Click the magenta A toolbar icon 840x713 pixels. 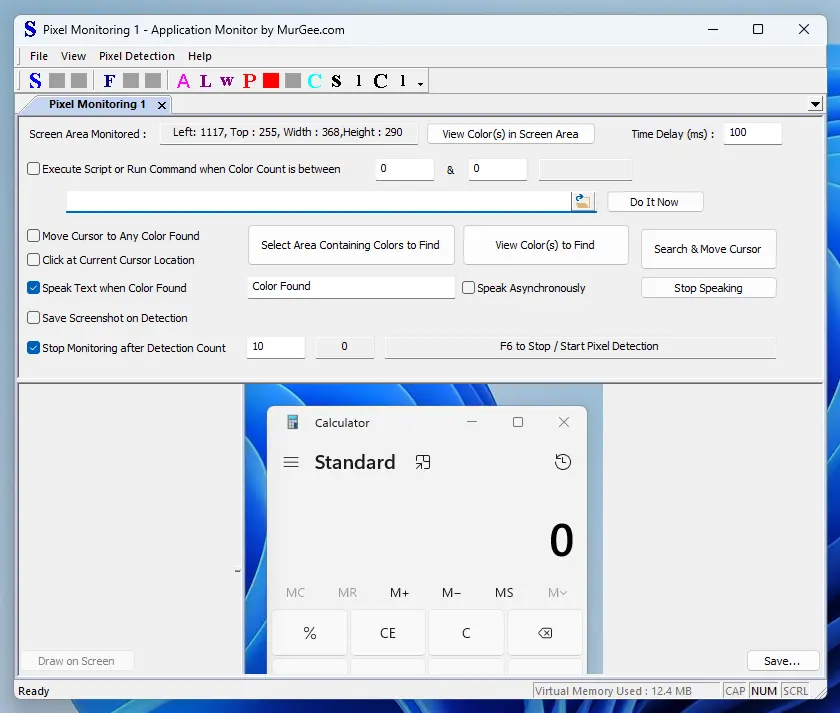(183, 81)
